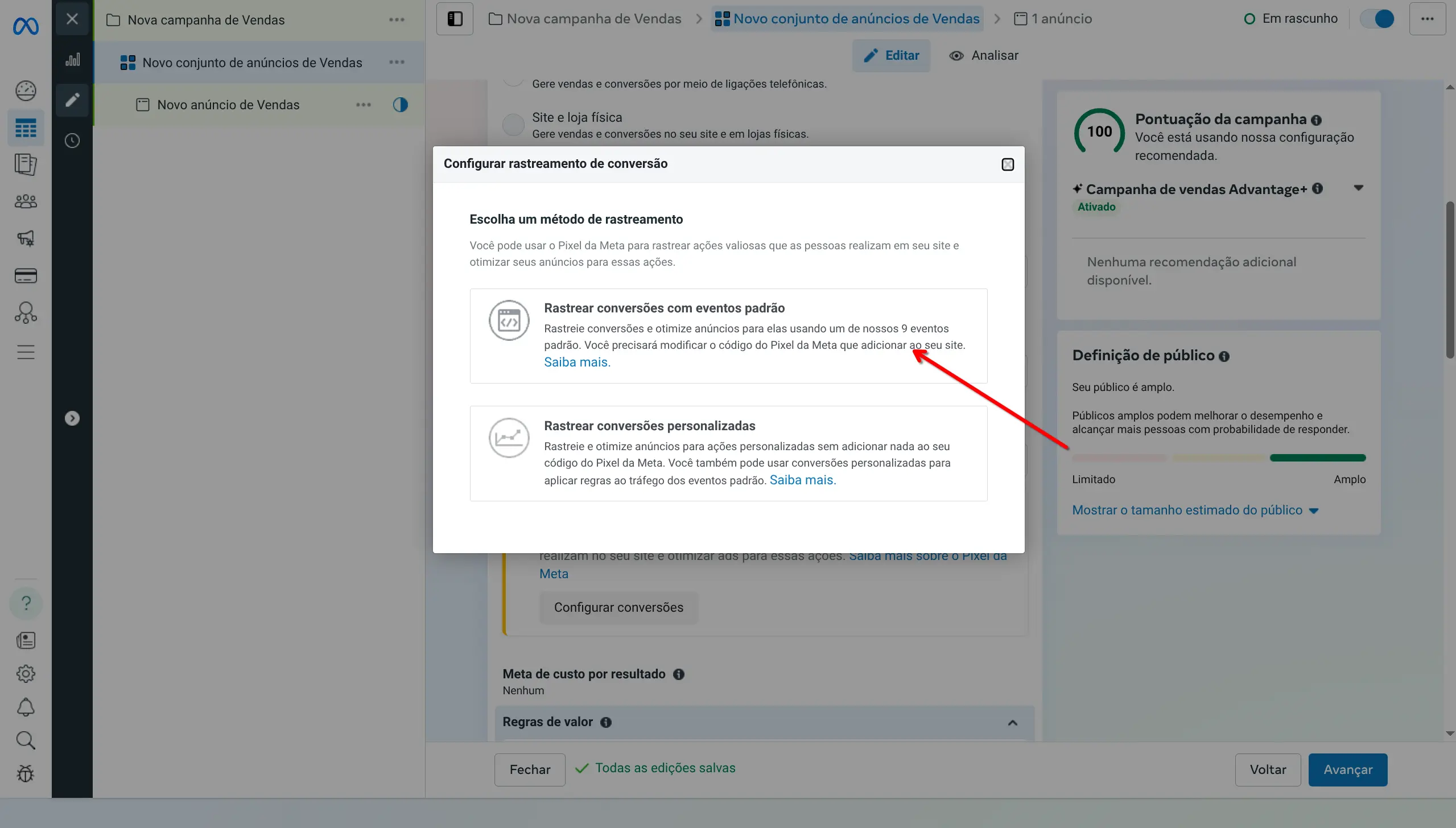Click info icon beside Meta de custo por resultado
This screenshot has width=1456, height=828.
(x=678, y=674)
